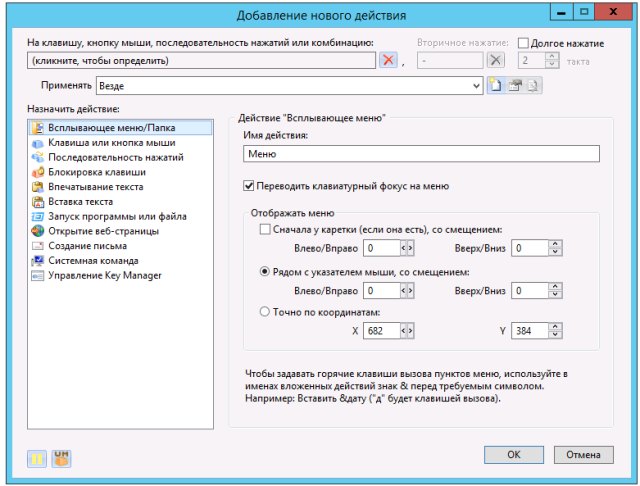Click the edit exception icon beside Применять
Screen dimensions: 640x486
point(515,85)
